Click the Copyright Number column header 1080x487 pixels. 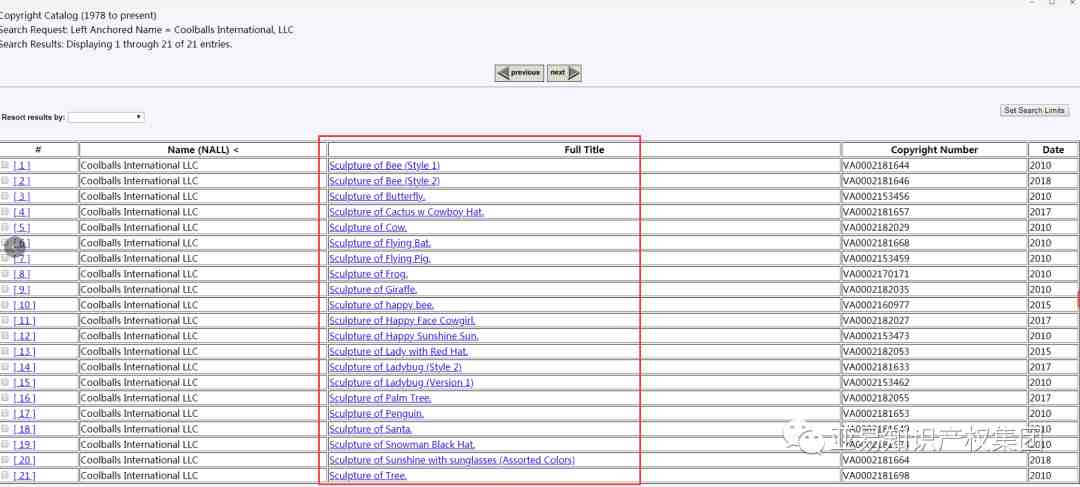coord(934,149)
